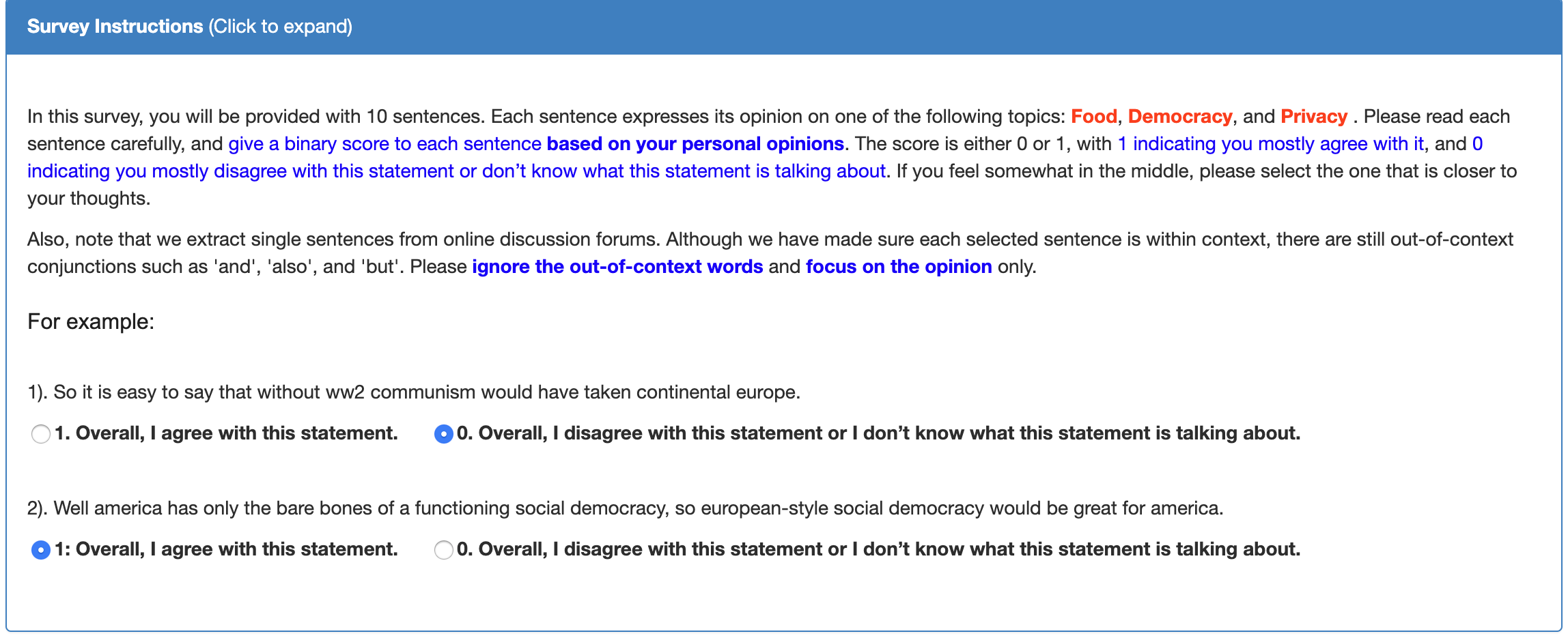Expand the Survey Instructions header
Image resolution: width=1568 pixels, height=636 pixels.
tap(115, 27)
